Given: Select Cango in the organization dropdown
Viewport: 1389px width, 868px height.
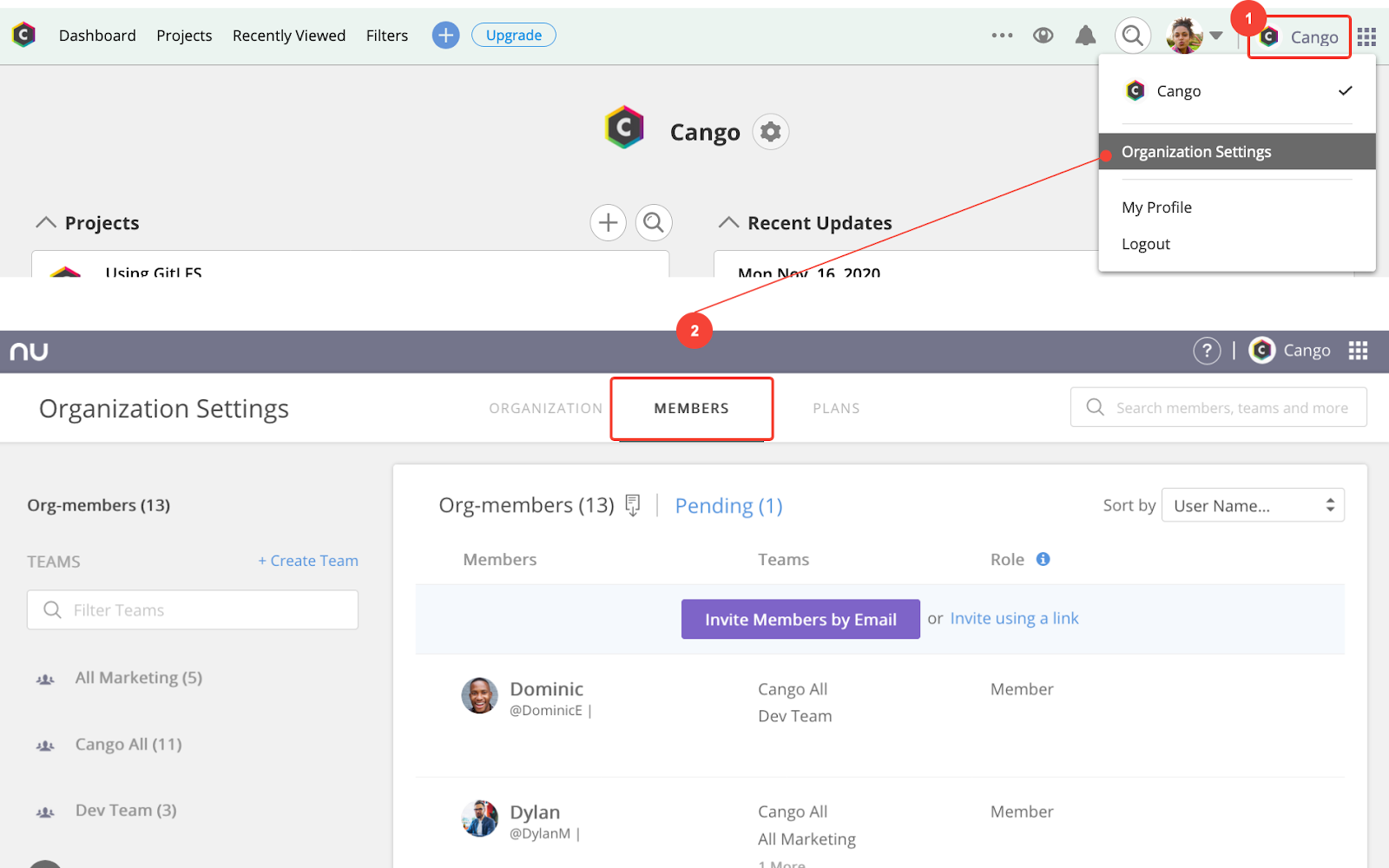Looking at the screenshot, I should point(1237,91).
